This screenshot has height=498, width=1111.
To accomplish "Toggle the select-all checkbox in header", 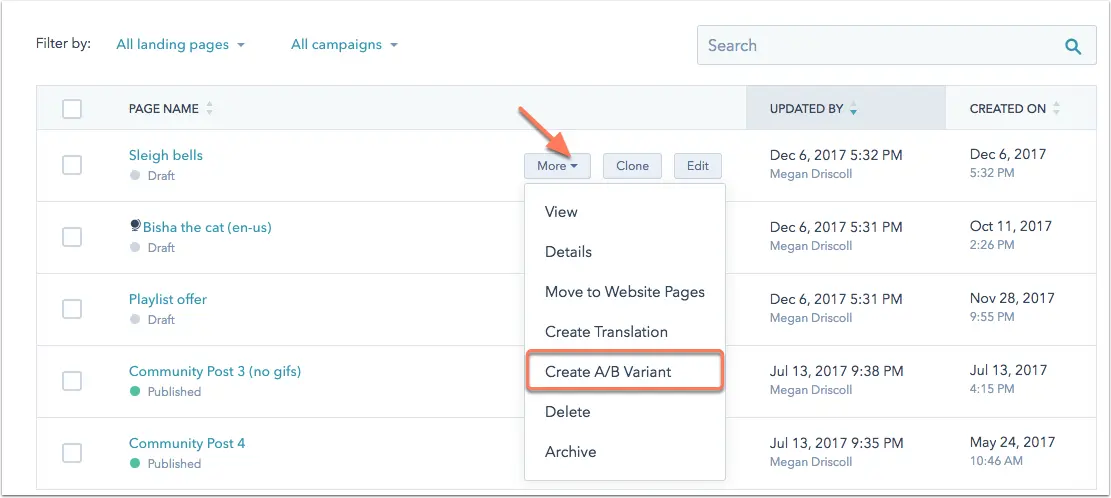I will tap(72, 109).
